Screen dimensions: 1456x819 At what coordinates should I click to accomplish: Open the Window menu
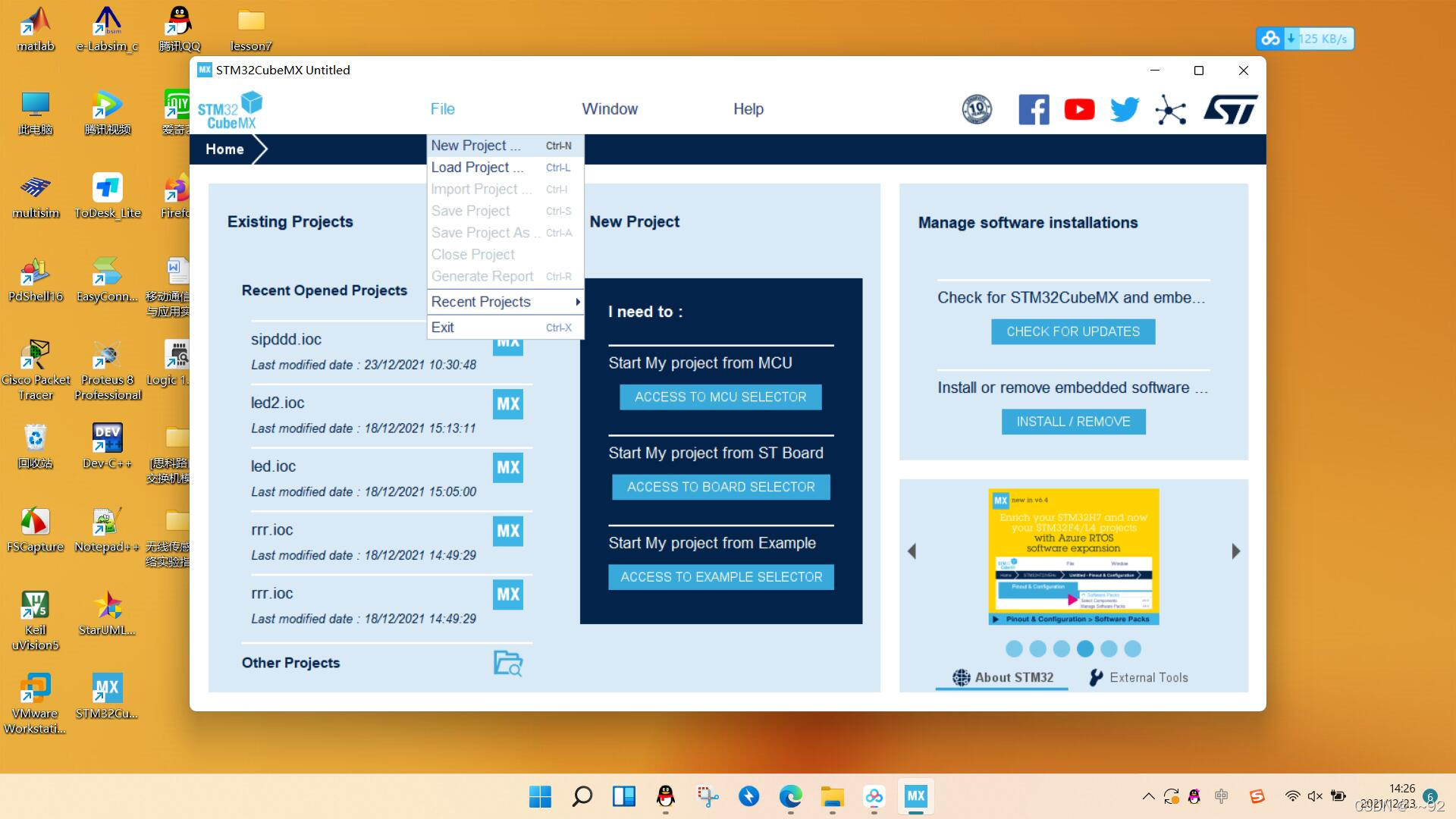tap(610, 109)
